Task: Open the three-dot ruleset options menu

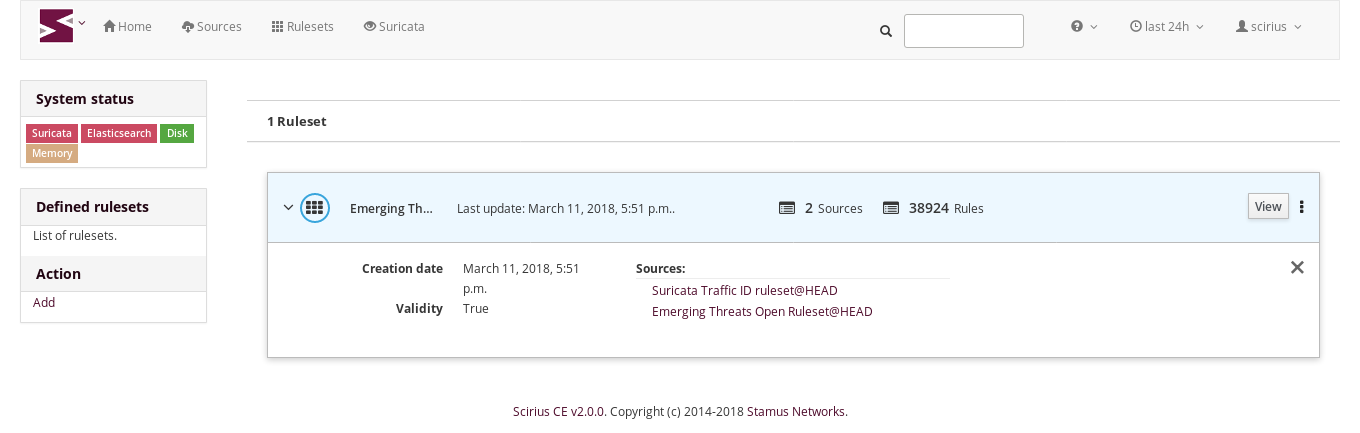Action: pos(1302,207)
